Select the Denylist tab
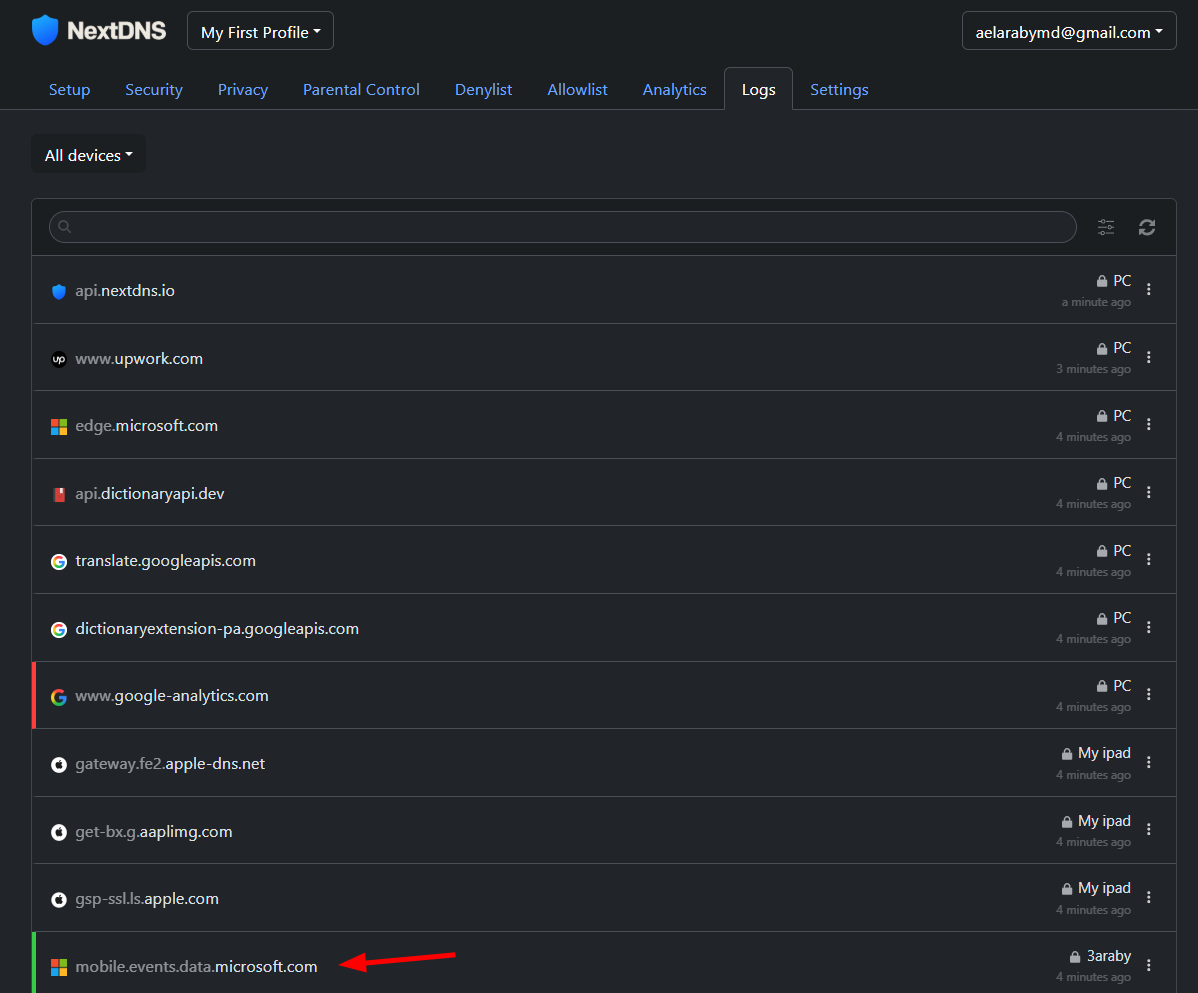Screen dimensions: 1198x993 pyautogui.click(x=483, y=90)
